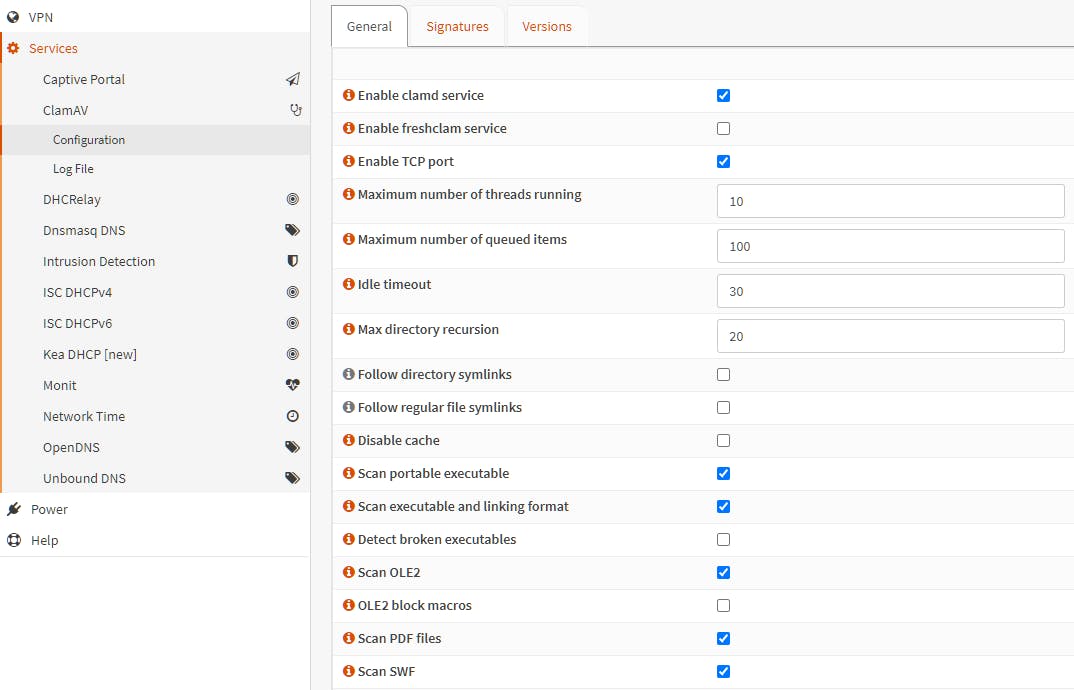Viewport: 1074px width, 690px height.
Task: Open the Versions tab
Action: 546,27
